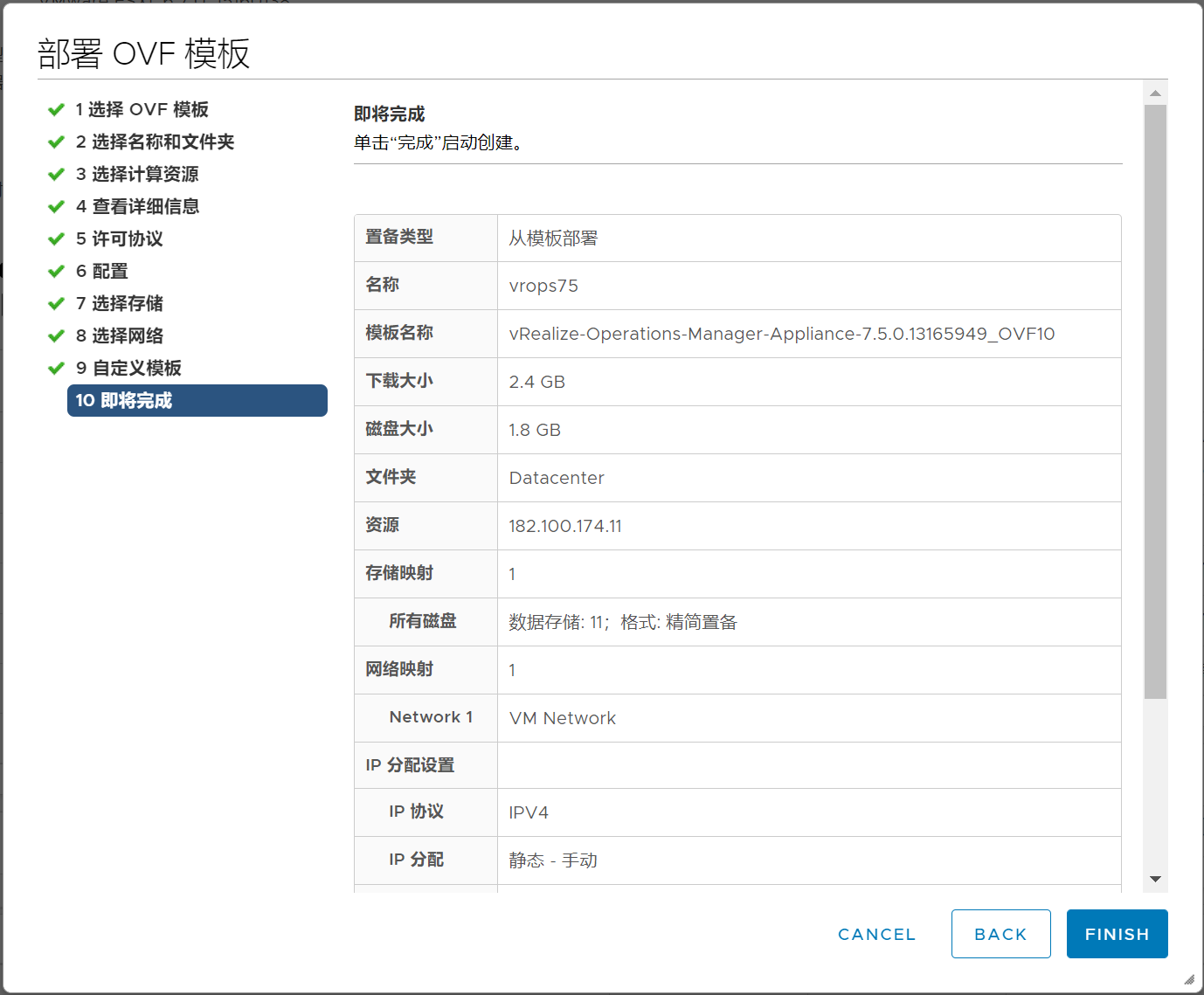
Task: Click the 网络映射 row label
Action: (x=399, y=669)
